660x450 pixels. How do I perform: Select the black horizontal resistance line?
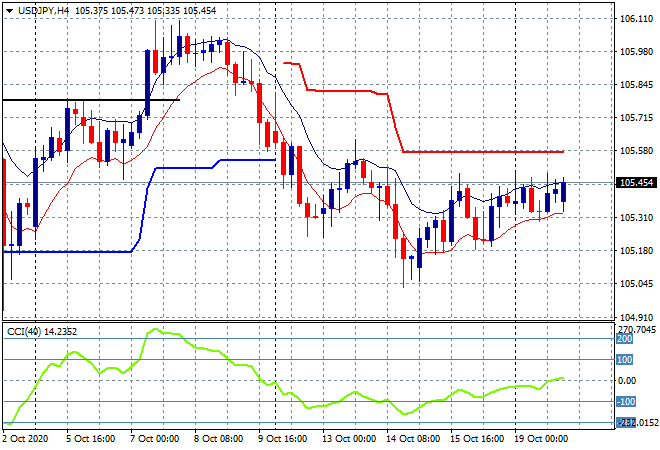[x=91, y=100]
